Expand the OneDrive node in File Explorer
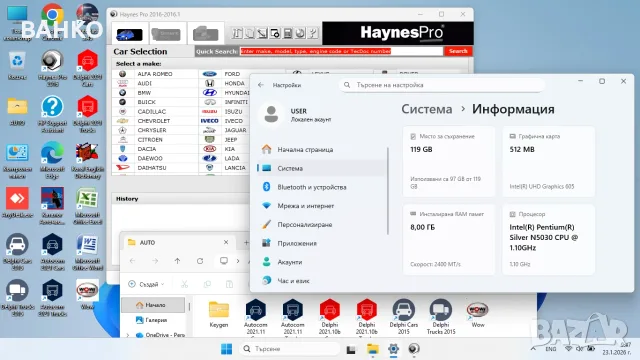The width and height of the screenshot is (640, 360). pyautogui.click(x=128, y=335)
